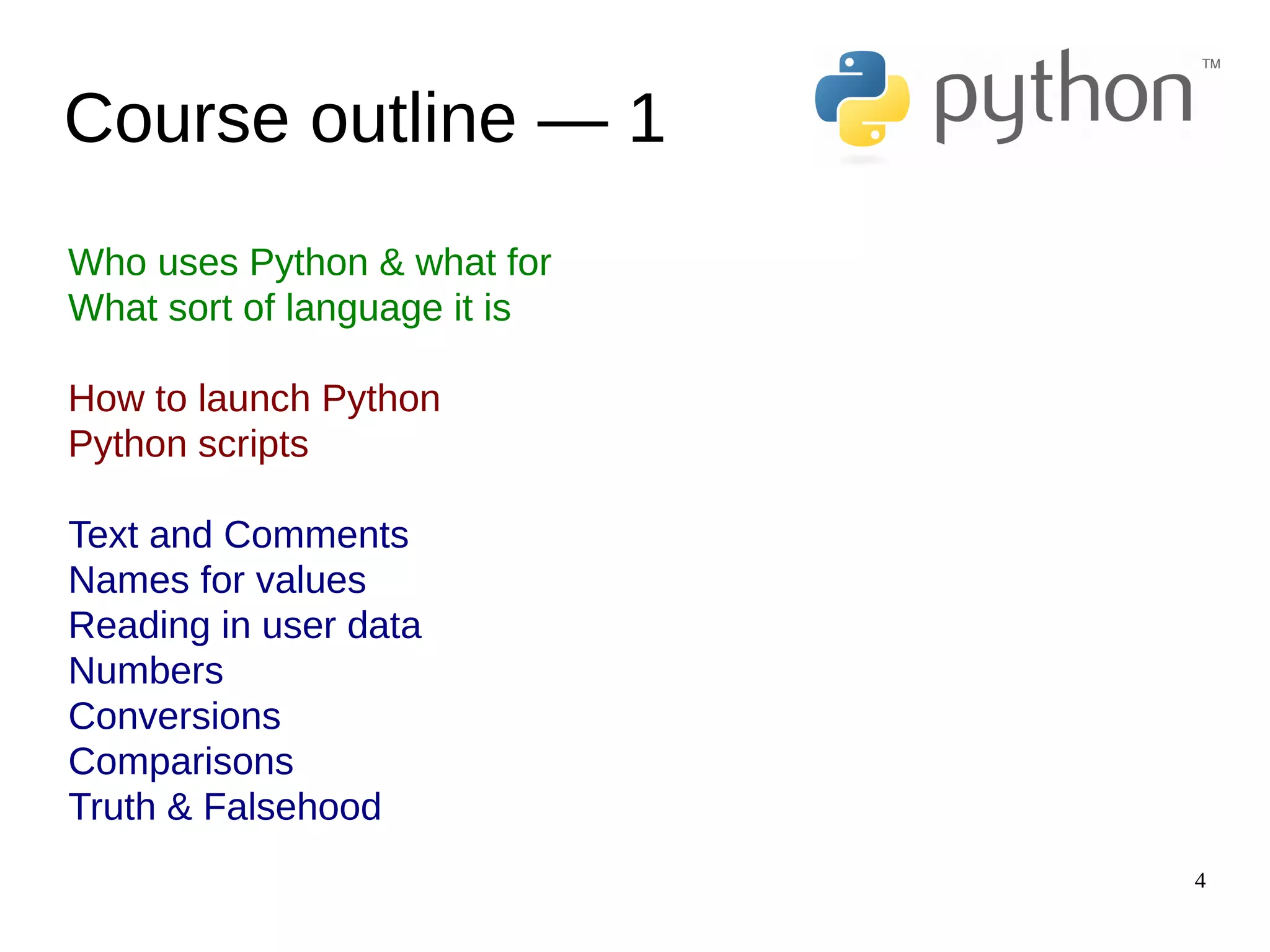Select the 'Comparisons' outline item
The image size is (1270, 952).
click(x=181, y=763)
